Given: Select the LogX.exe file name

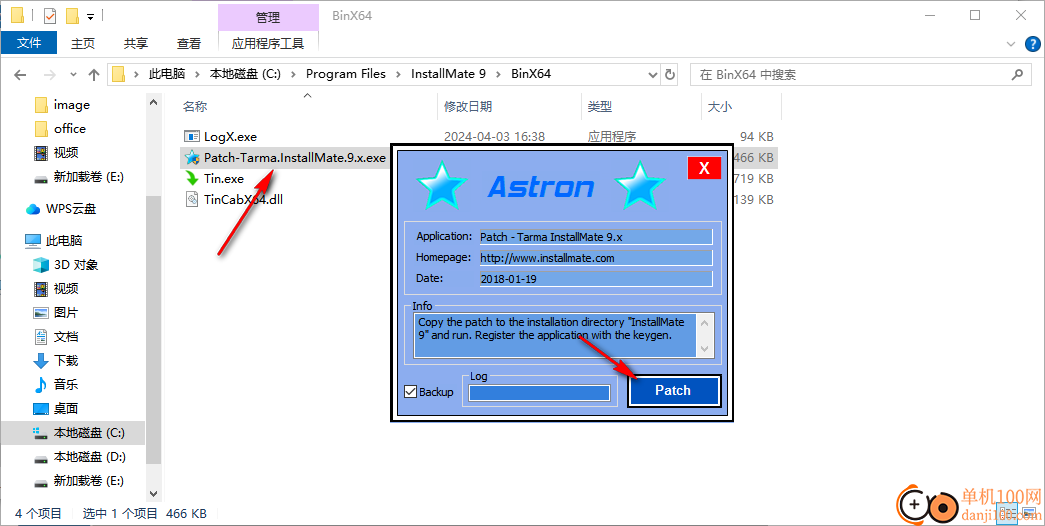Looking at the screenshot, I should [230, 137].
